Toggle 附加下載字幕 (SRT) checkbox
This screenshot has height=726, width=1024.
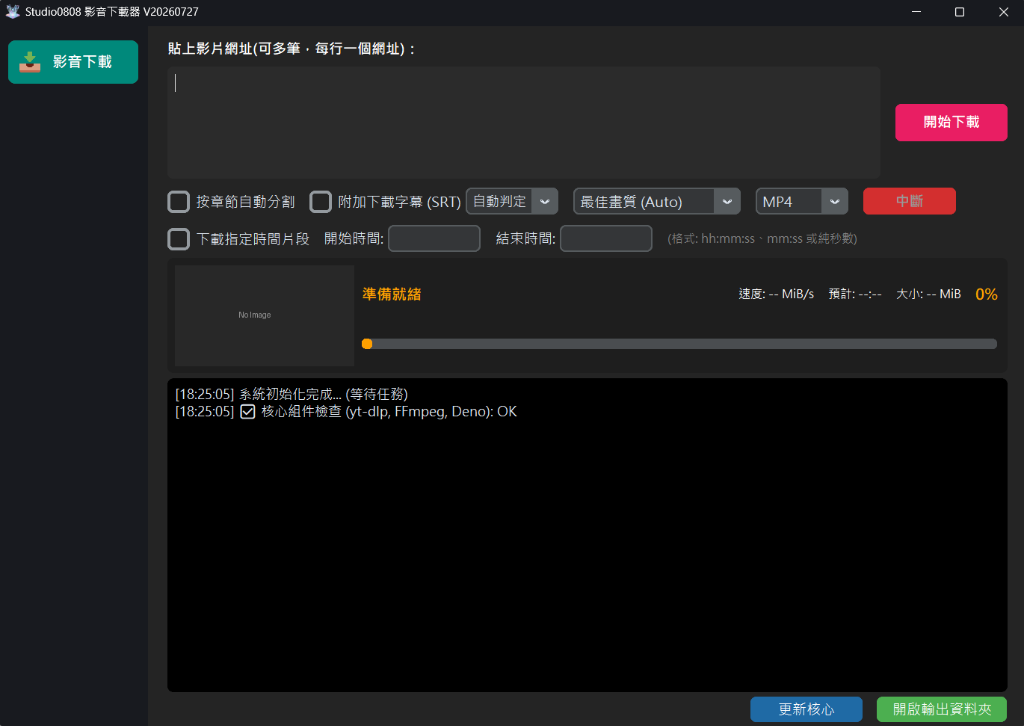coord(320,202)
